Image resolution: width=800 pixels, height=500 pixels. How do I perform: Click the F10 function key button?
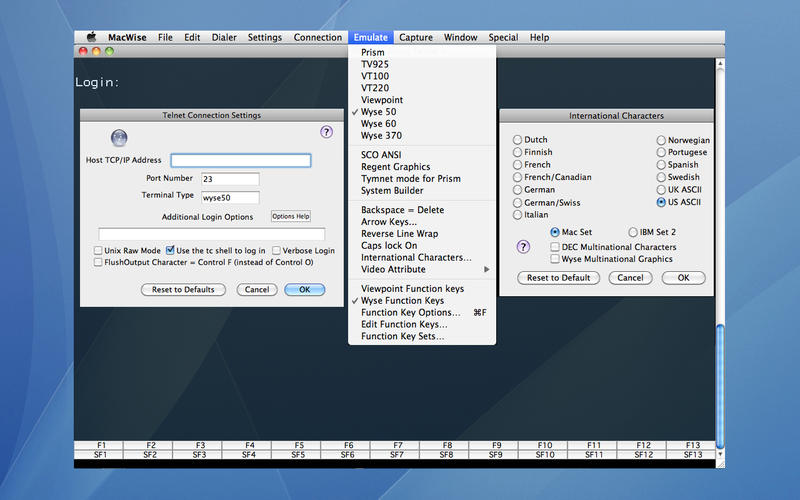coord(543,445)
